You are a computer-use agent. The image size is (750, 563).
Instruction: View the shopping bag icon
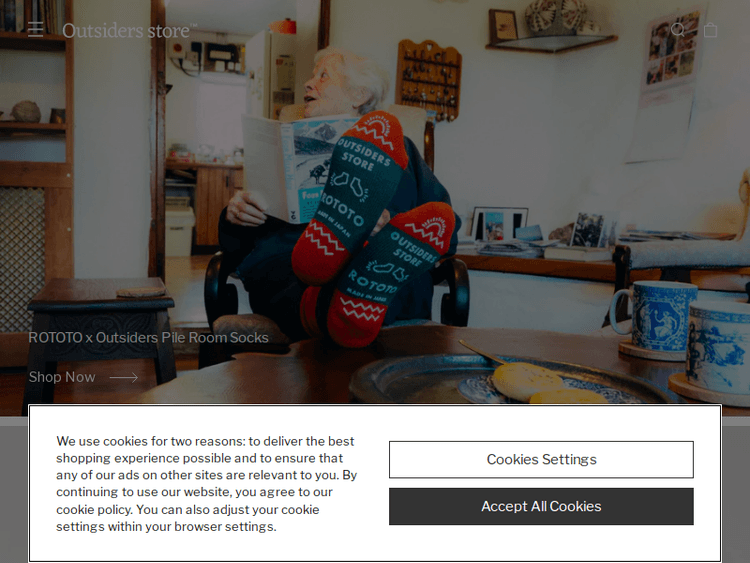click(710, 30)
